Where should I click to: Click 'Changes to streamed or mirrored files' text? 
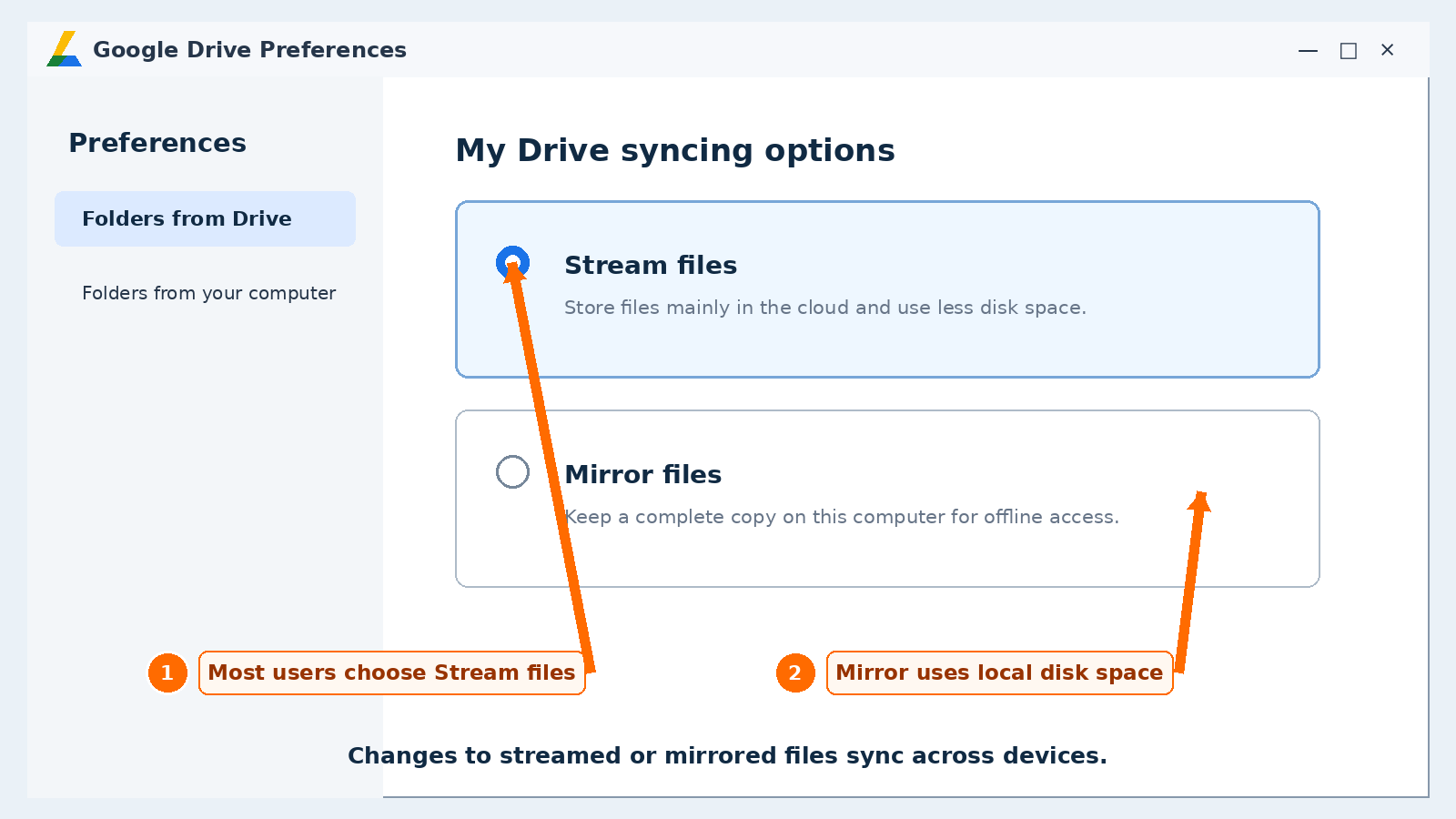(x=727, y=755)
